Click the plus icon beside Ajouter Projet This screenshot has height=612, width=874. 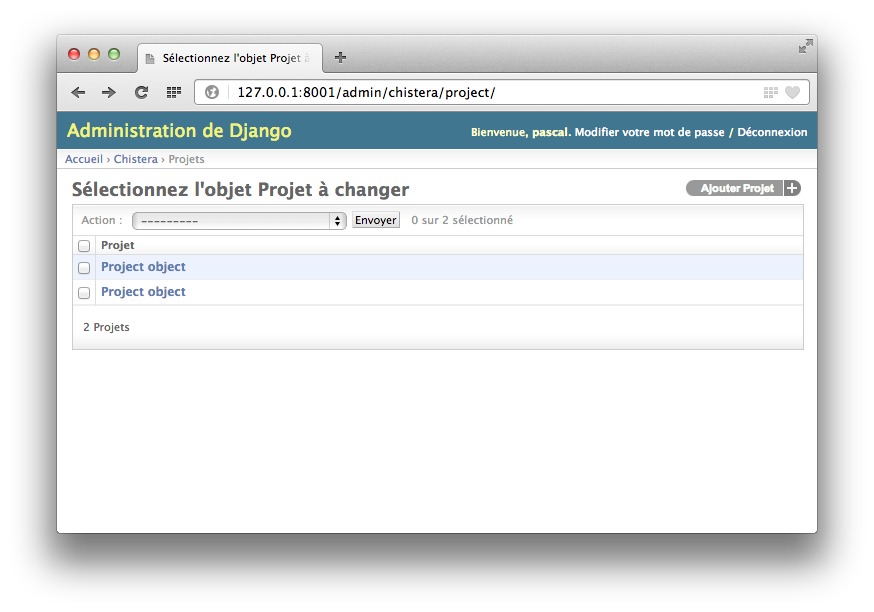tap(792, 188)
